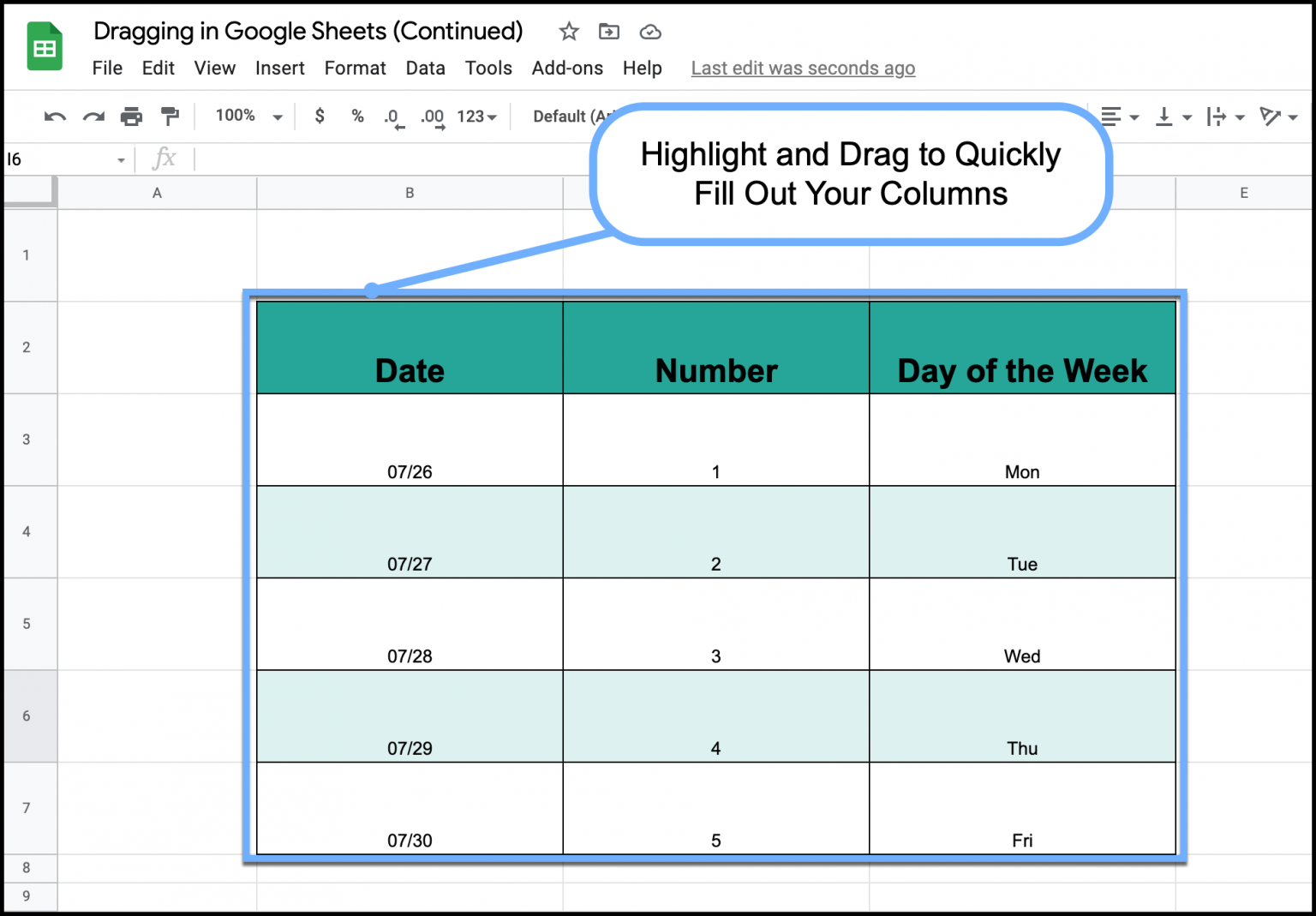1316x916 pixels.
Task: Star this spreadsheet
Action: click(568, 31)
